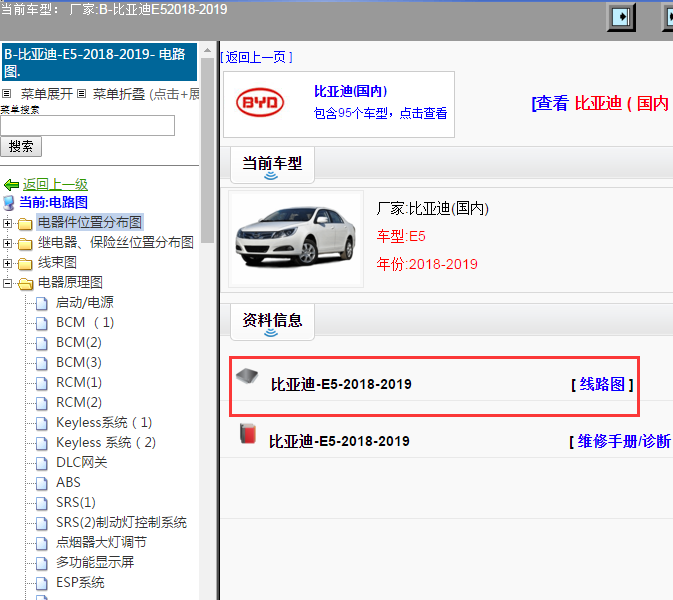Screen dimensions: 673x600
Task: Open the 资料信息 tab header
Action: coord(272,321)
